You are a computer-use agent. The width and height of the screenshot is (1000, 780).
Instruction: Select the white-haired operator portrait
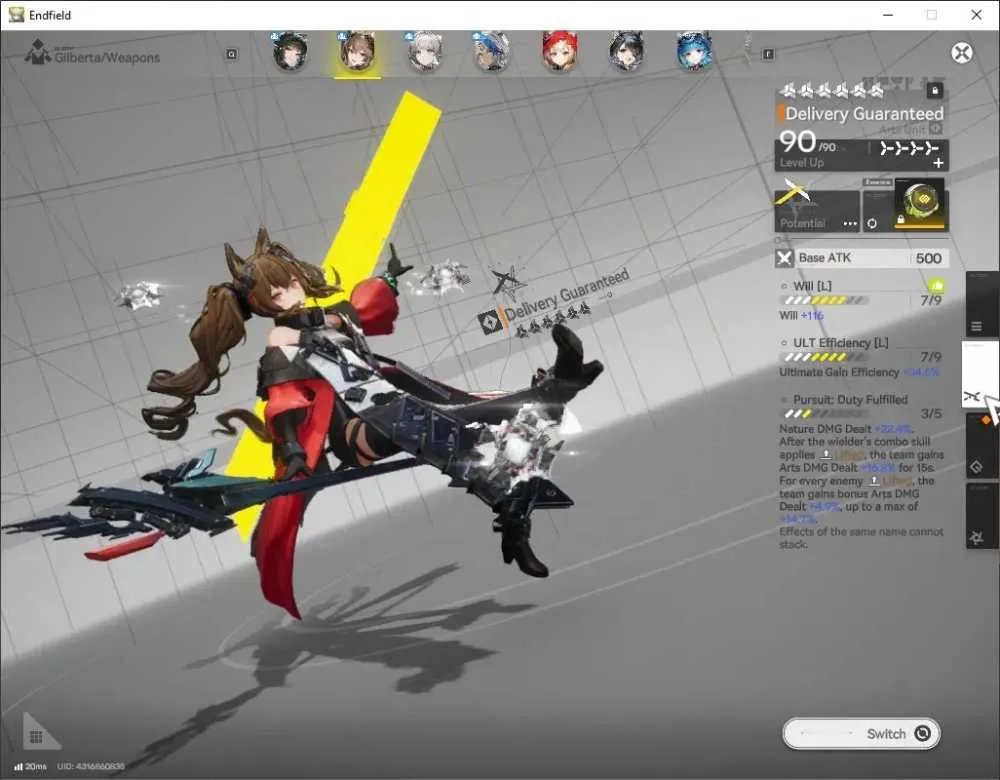click(425, 51)
